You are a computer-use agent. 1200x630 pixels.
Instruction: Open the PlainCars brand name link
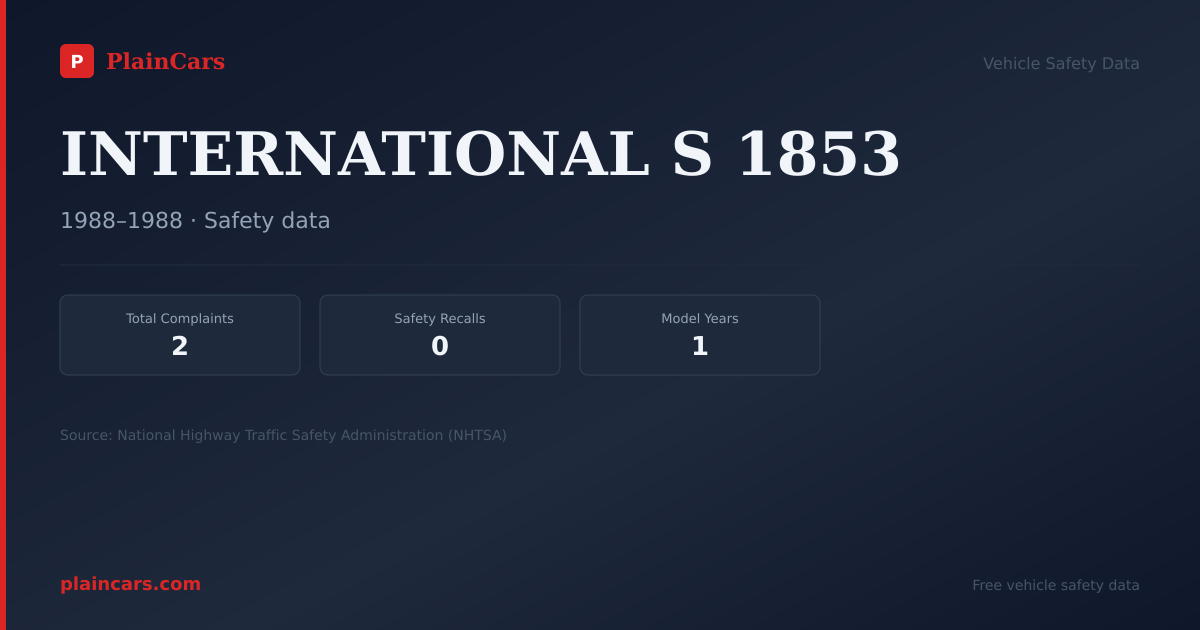[165, 62]
